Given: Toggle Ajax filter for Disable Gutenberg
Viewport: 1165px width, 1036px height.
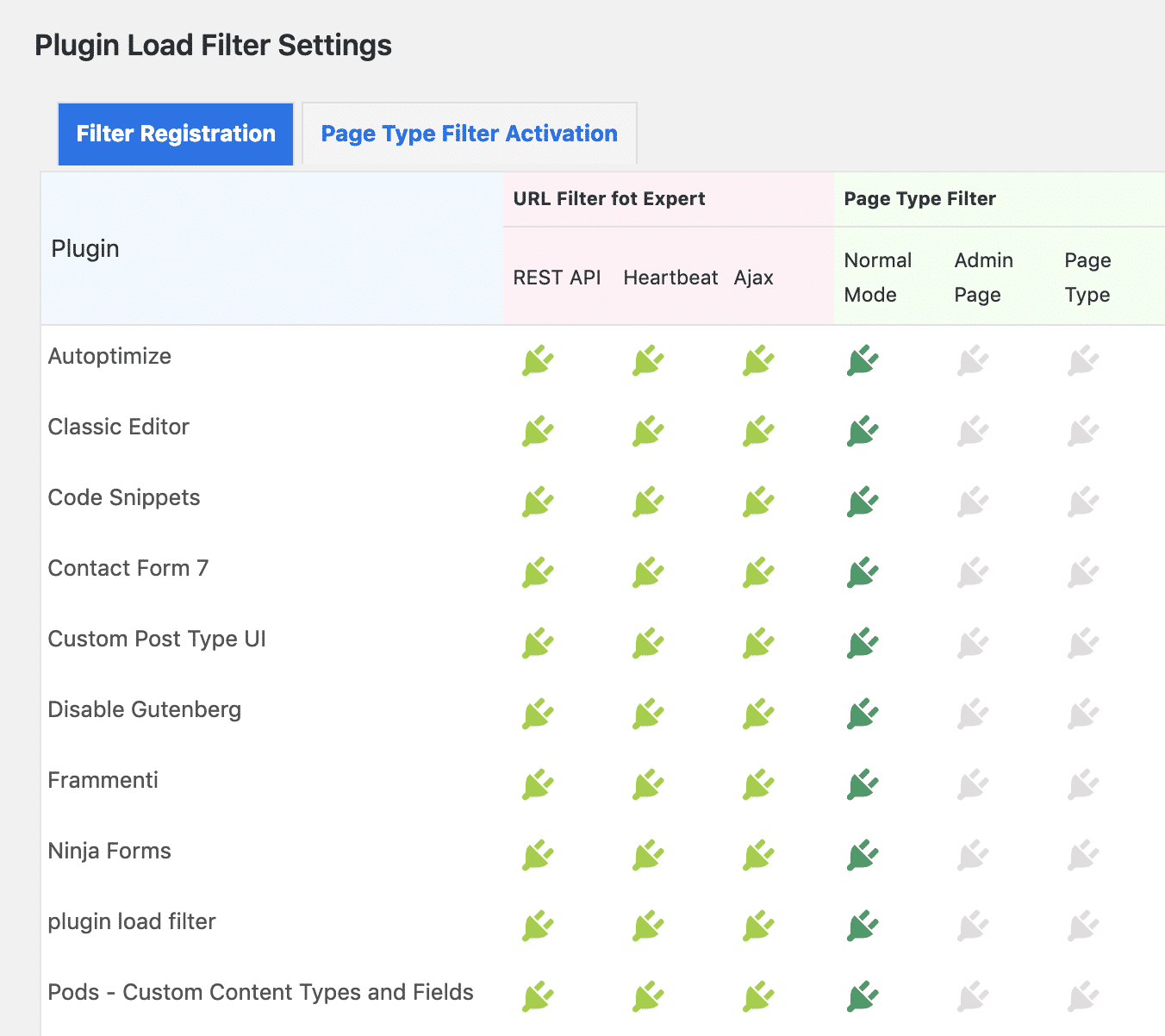Looking at the screenshot, I should pyautogui.click(x=756, y=714).
